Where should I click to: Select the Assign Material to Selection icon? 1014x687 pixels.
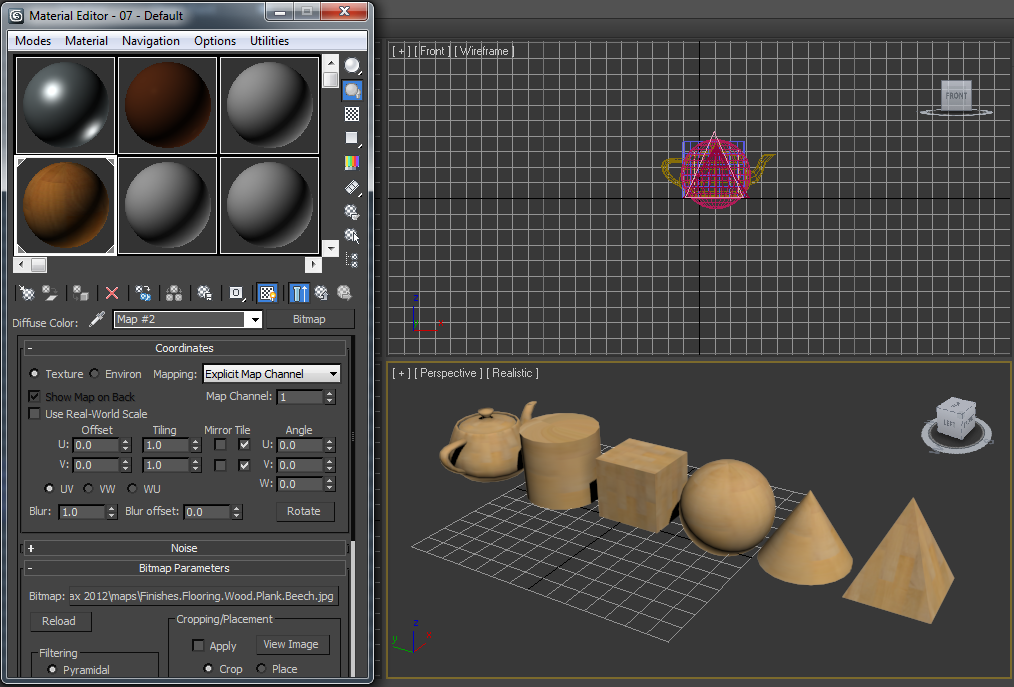[80, 292]
